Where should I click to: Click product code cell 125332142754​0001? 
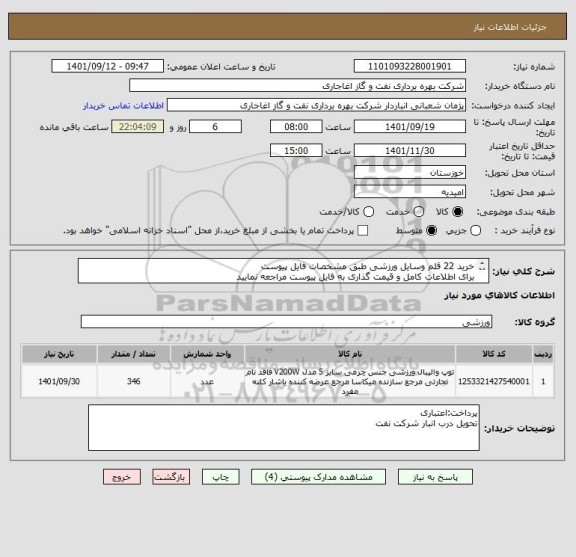(x=494, y=381)
